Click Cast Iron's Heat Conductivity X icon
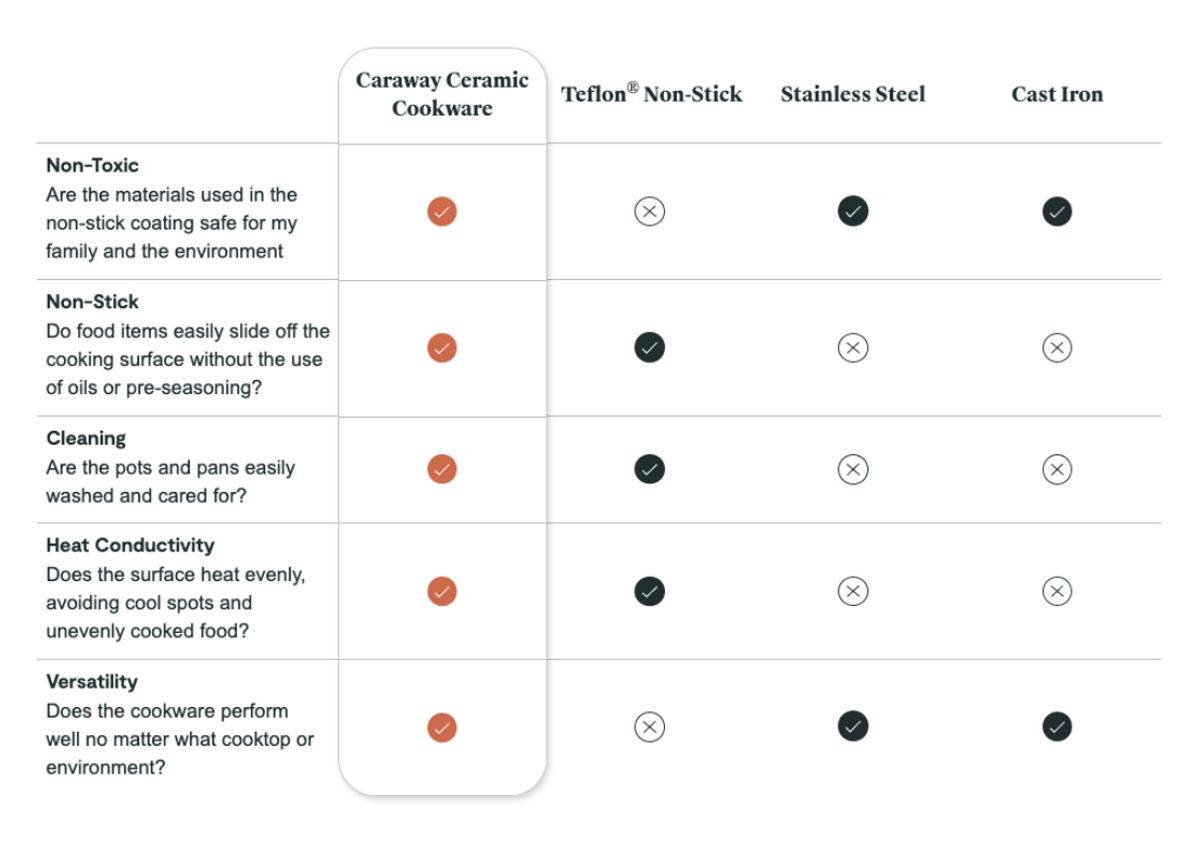This screenshot has height=856, width=1200. (x=1057, y=591)
